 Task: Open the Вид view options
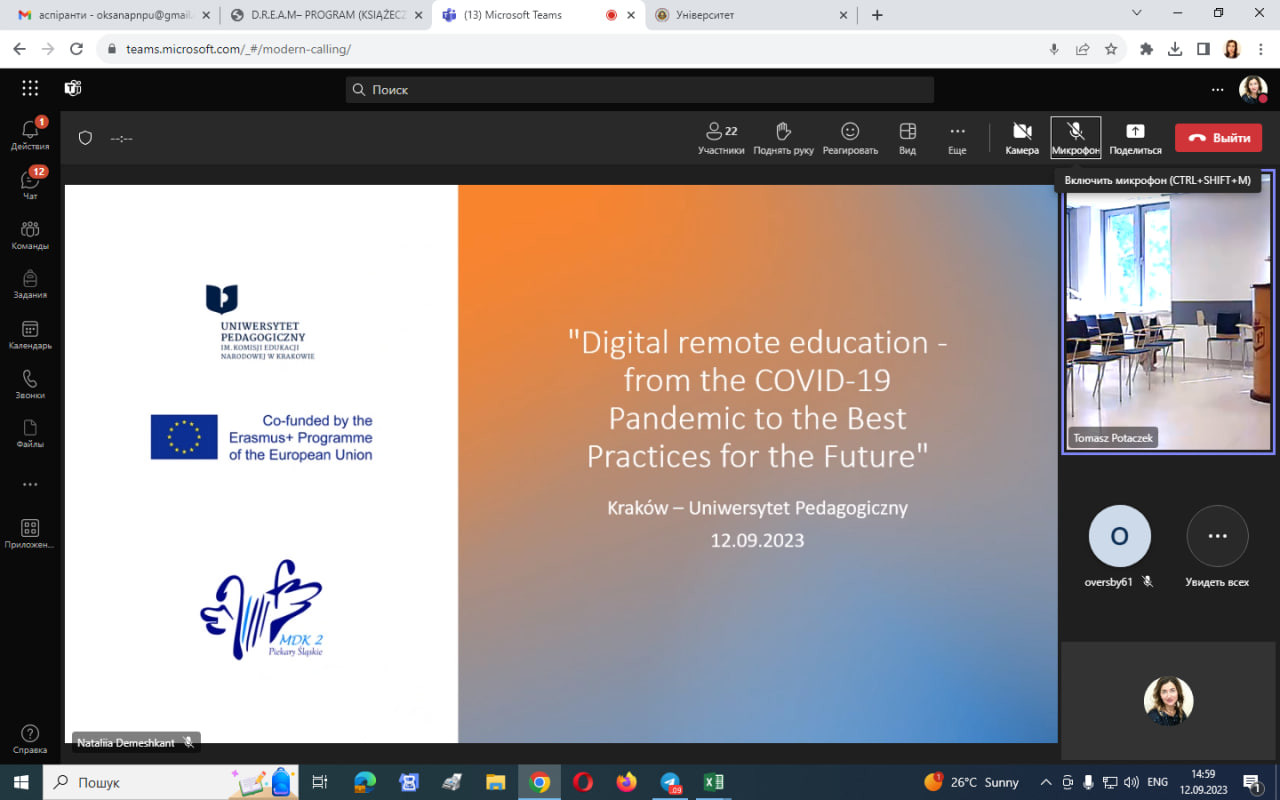(907, 138)
